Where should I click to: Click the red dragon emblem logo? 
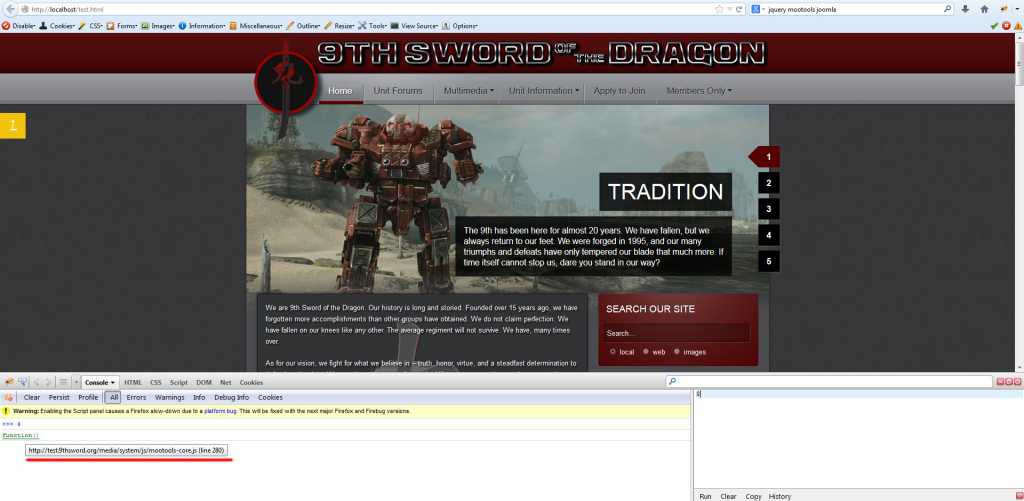pos(283,81)
